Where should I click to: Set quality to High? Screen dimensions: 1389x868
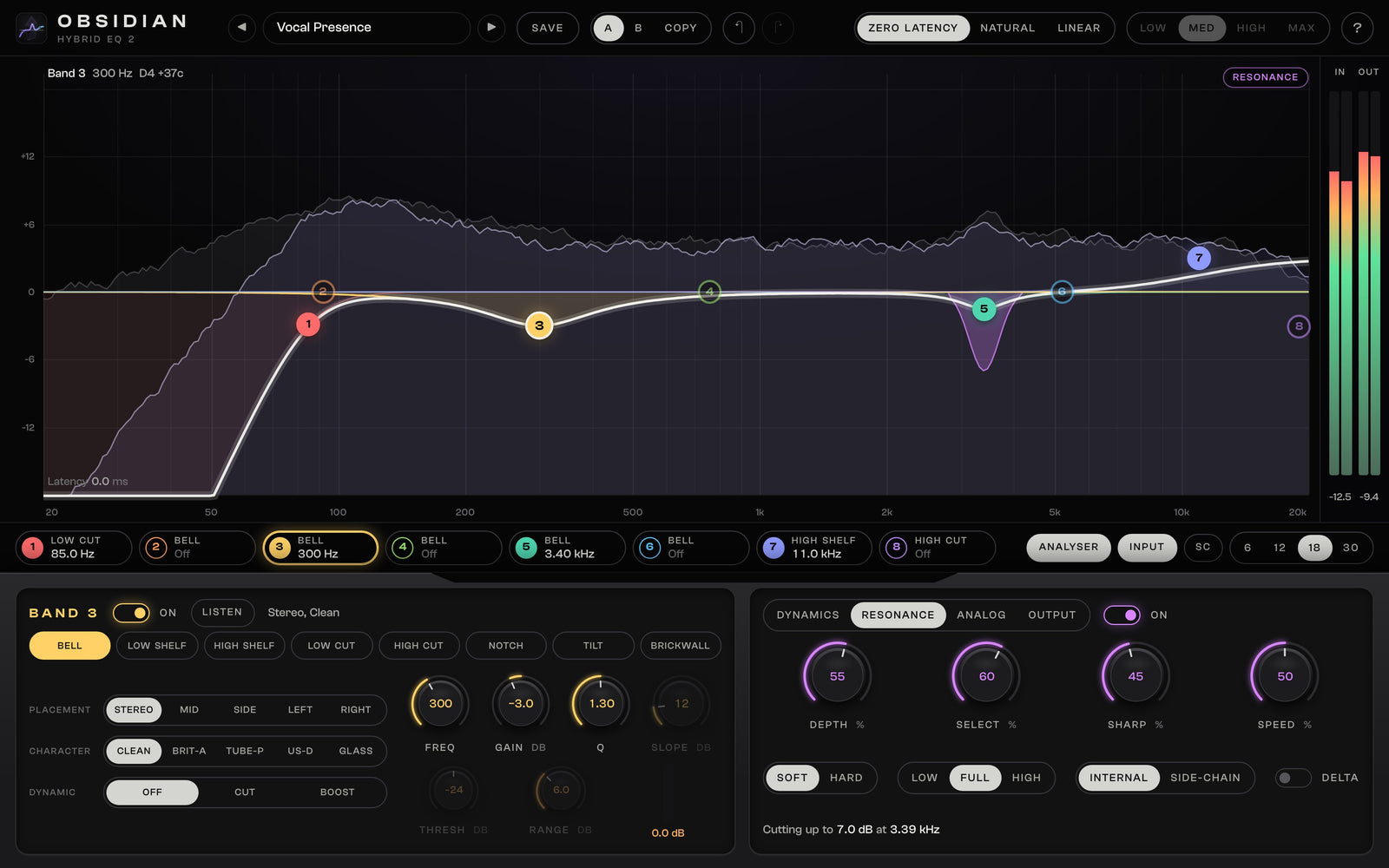[x=1251, y=28]
